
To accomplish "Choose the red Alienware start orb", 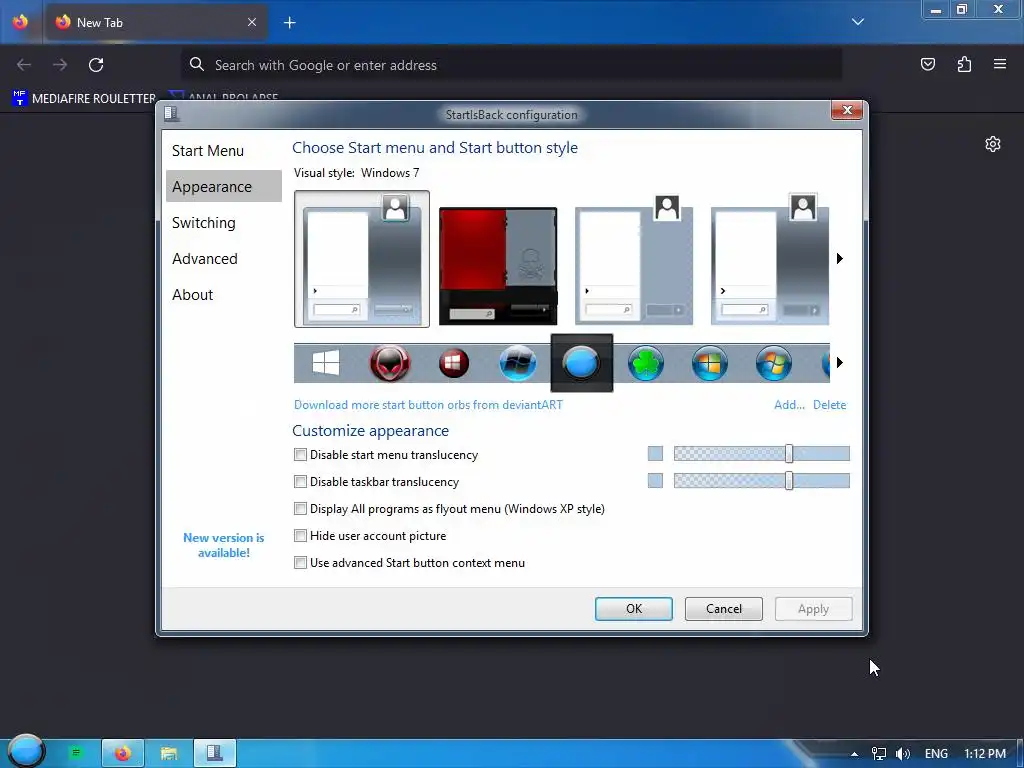I will tap(390, 362).
